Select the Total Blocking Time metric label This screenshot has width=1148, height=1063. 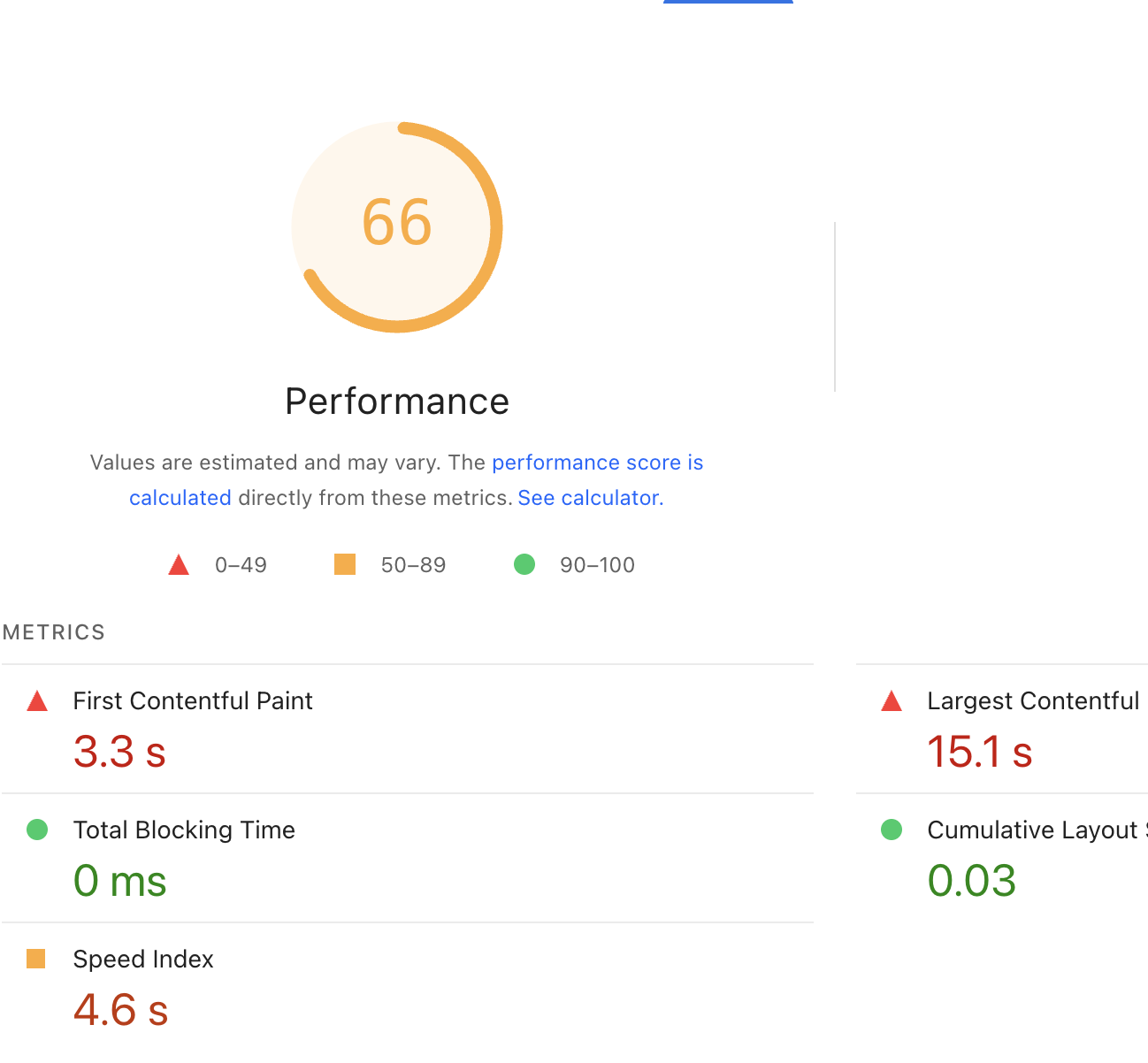184,830
